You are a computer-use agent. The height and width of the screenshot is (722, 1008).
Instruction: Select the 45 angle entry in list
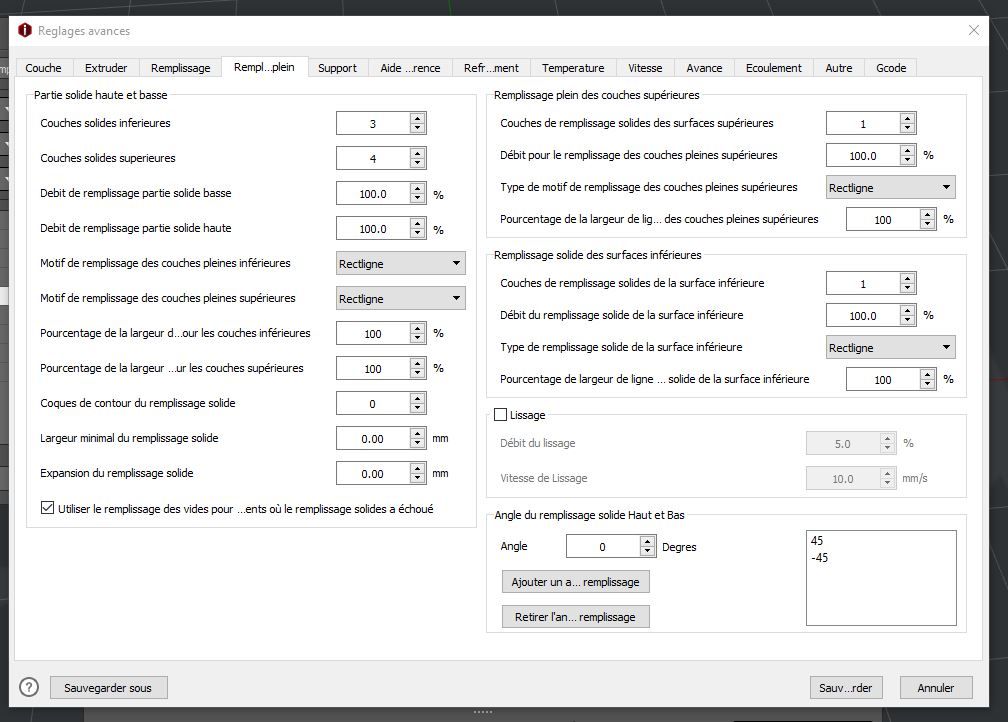tap(817, 541)
